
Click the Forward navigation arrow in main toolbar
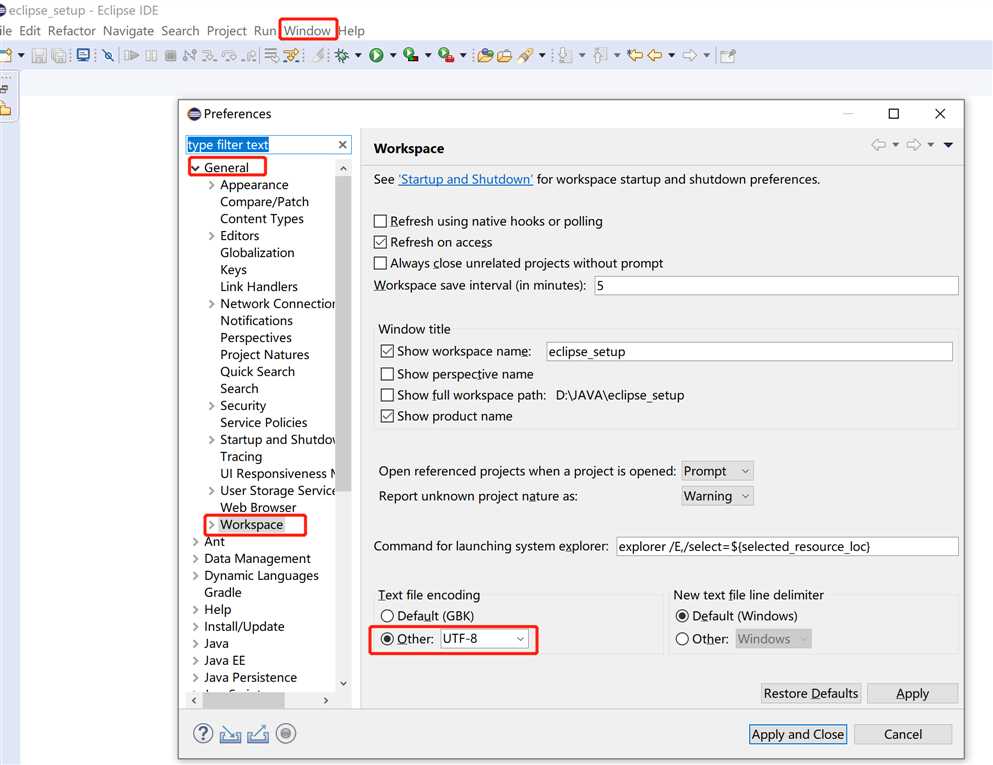[690, 56]
